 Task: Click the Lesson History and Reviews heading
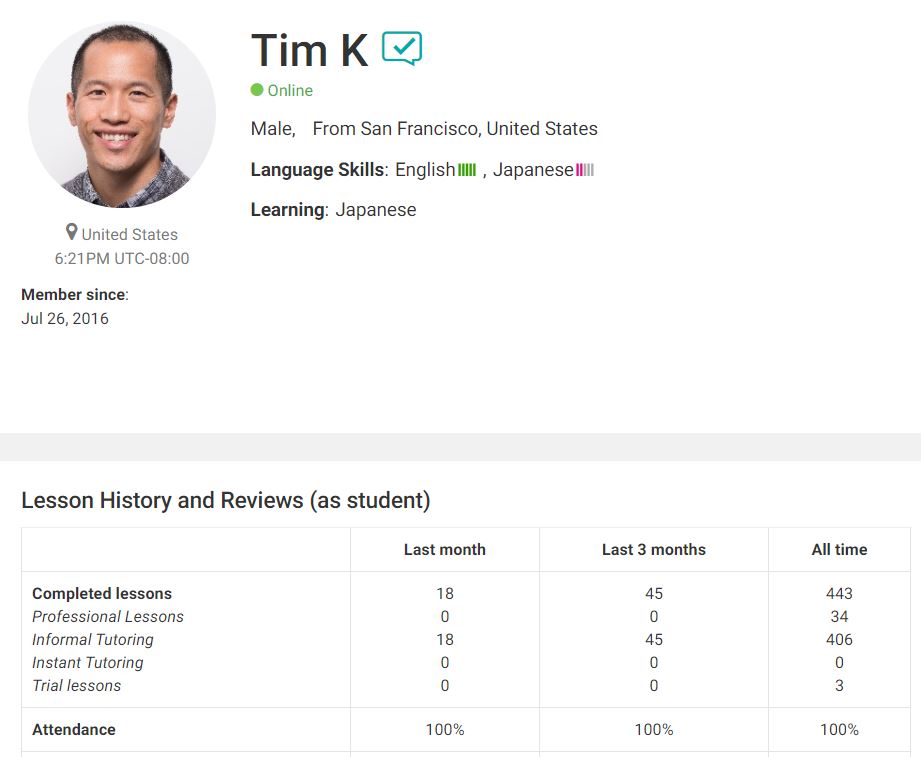pos(226,500)
